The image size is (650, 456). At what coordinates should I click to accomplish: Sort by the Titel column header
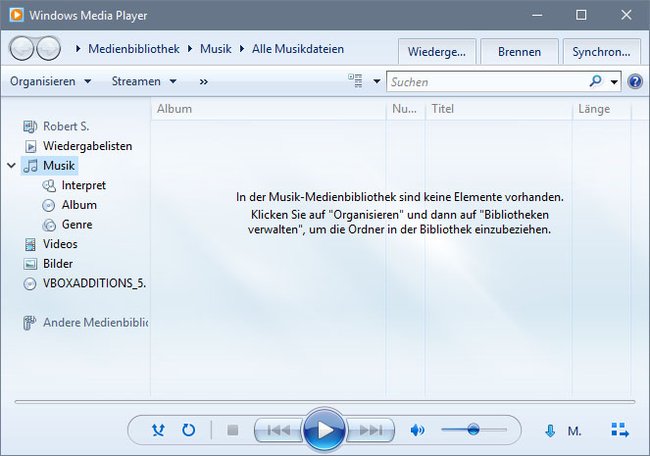[499, 109]
